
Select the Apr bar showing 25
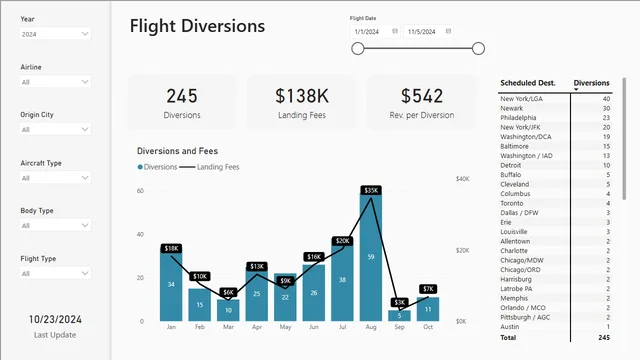pyautogui.click(x=257, y=294)
